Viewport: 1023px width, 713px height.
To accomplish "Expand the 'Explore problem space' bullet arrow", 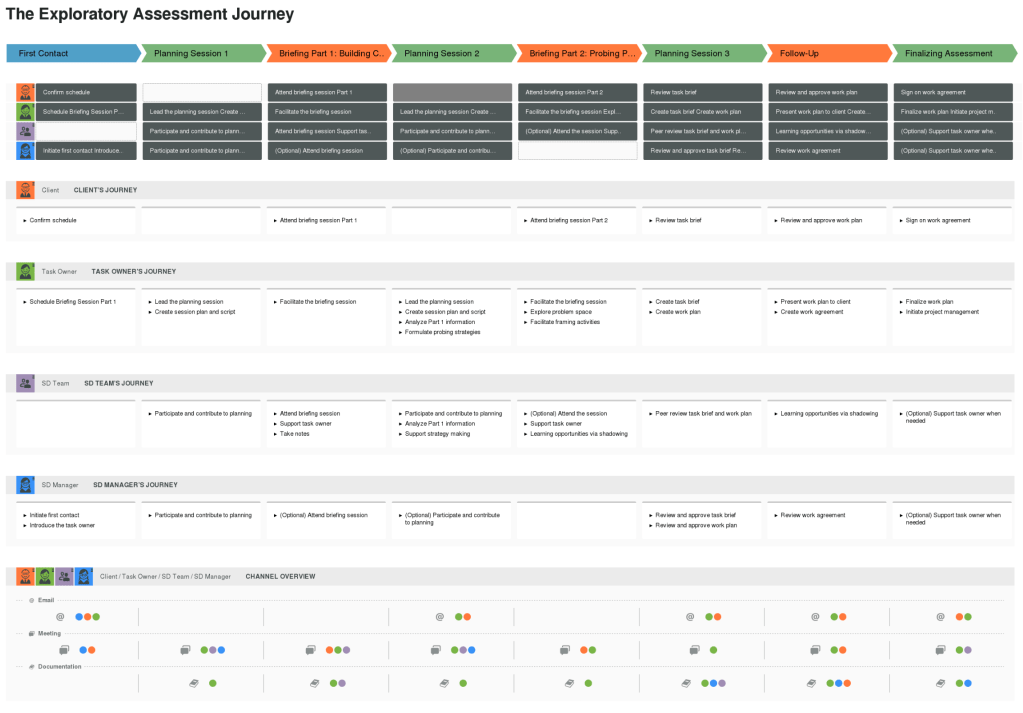I will click(x=524, y=312).
